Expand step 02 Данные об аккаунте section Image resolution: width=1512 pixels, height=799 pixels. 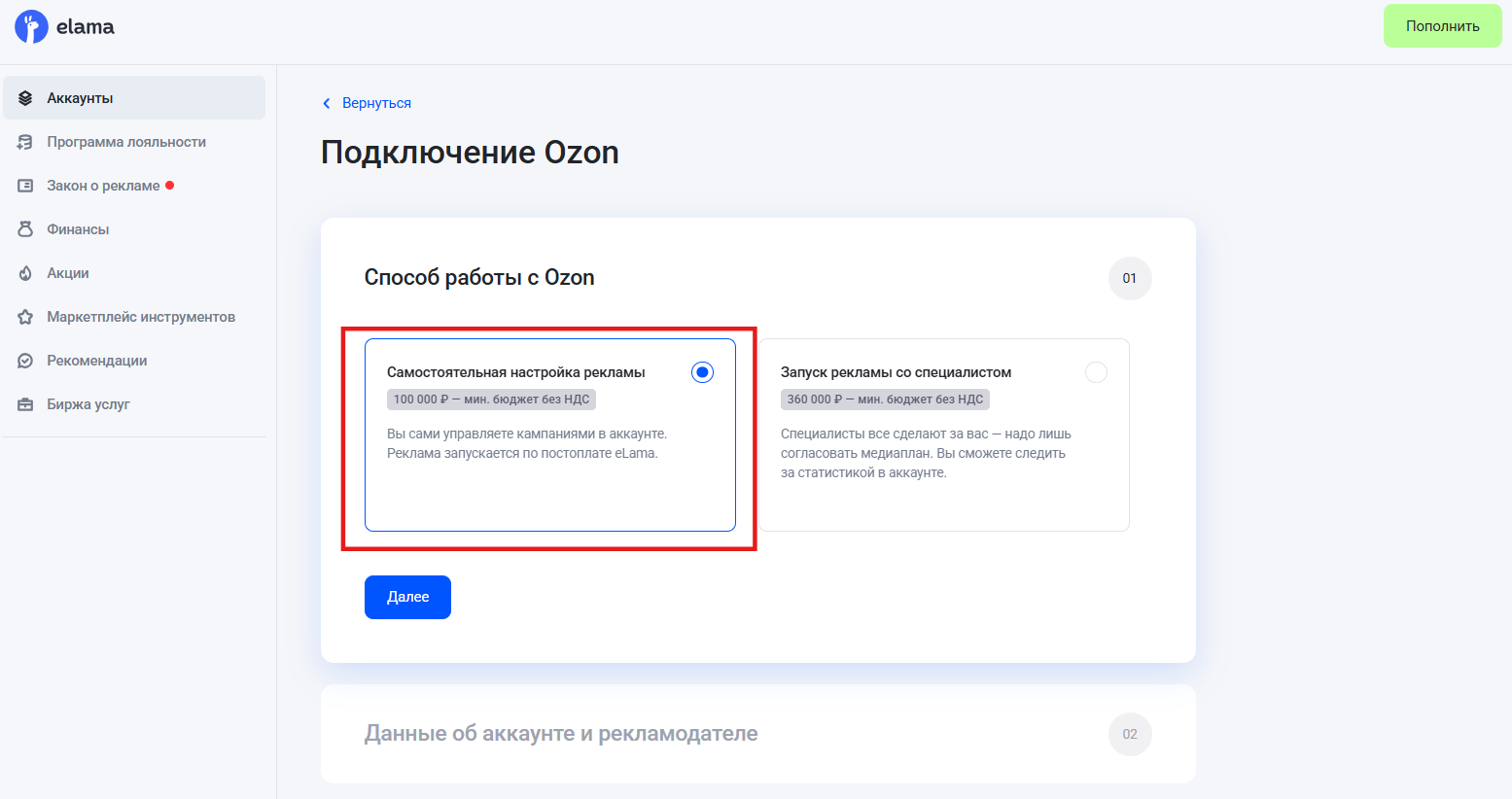click(x=561, y=734)
